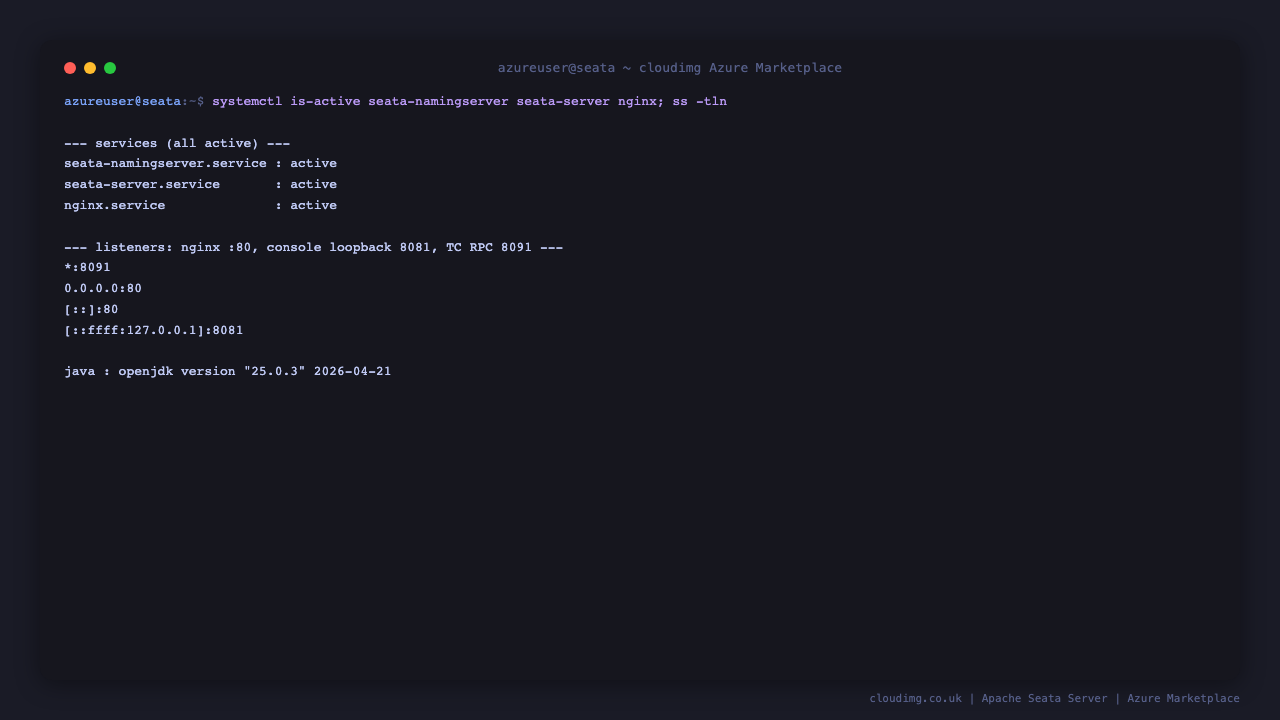Select the listeners header line

[x=313, y=247]
